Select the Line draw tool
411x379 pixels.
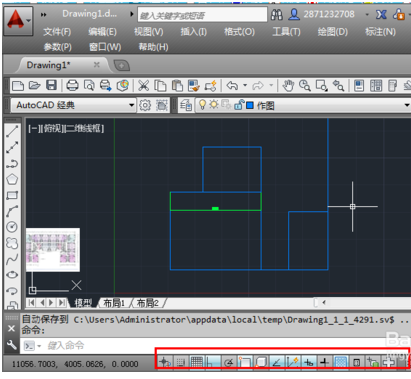(x=12, y=131)
